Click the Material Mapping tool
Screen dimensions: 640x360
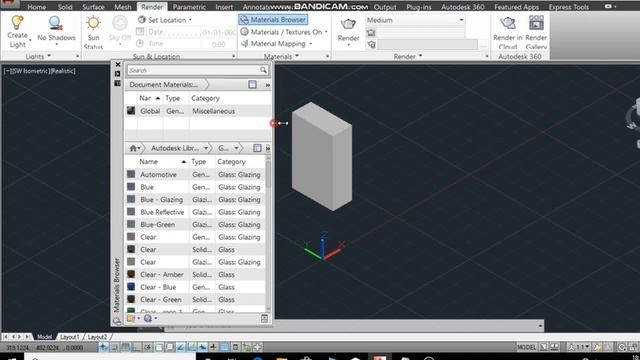(x=277, y=44)
